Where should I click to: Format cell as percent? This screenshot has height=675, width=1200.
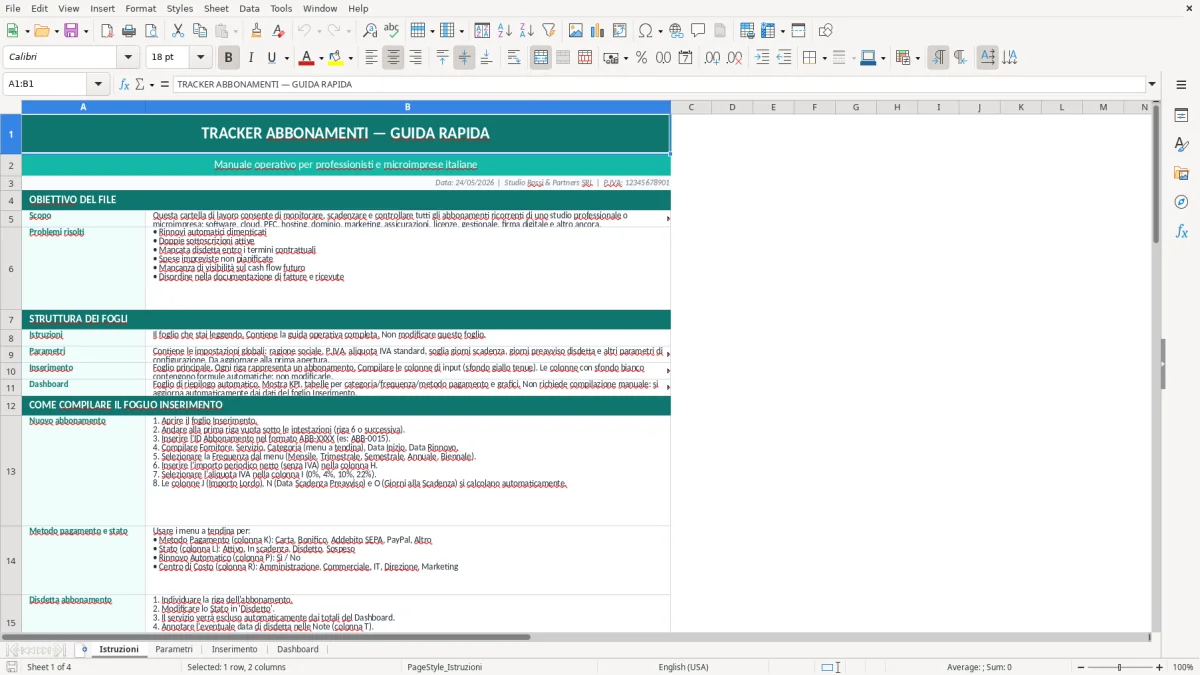[641, 58]
